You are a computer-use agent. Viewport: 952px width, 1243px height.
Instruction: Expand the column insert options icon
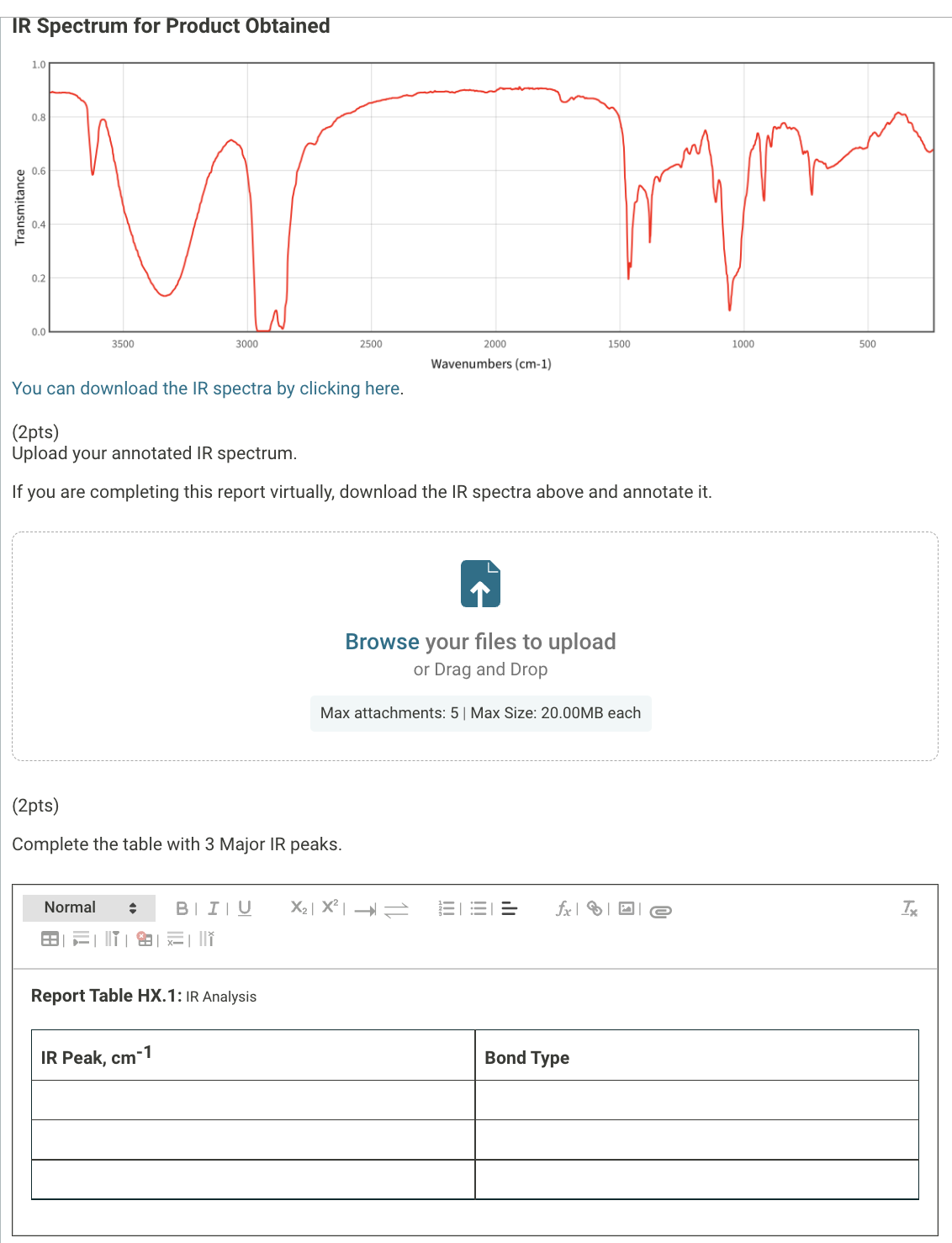114,939
